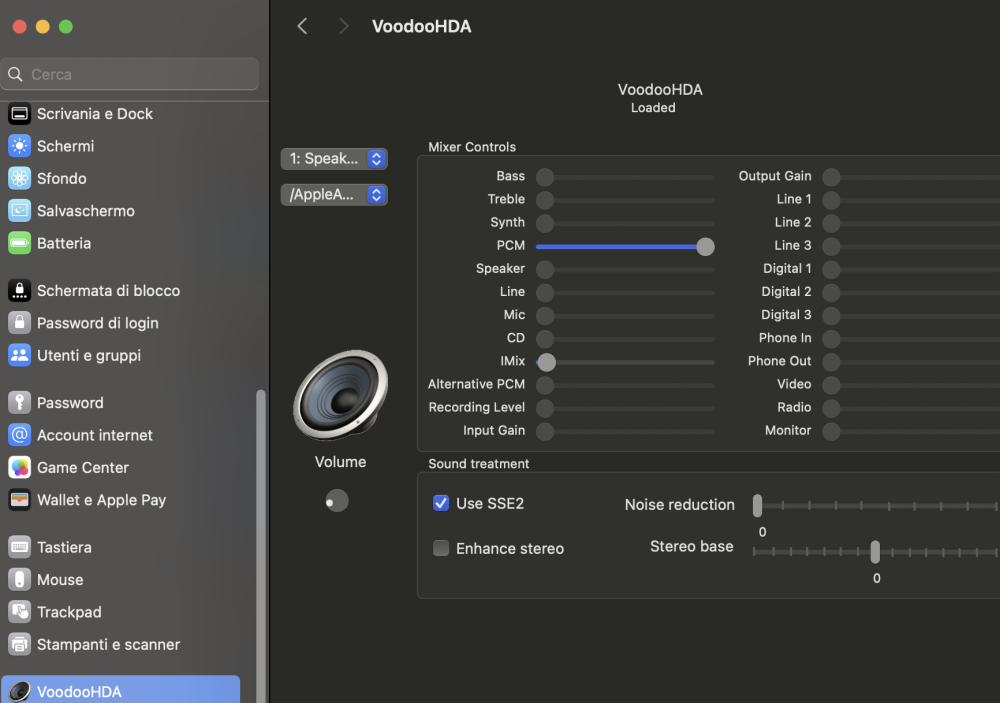This screenshot has width=1000, height=703.
Task: Click the Line 3 slider knob
Action: pos(831,246)
